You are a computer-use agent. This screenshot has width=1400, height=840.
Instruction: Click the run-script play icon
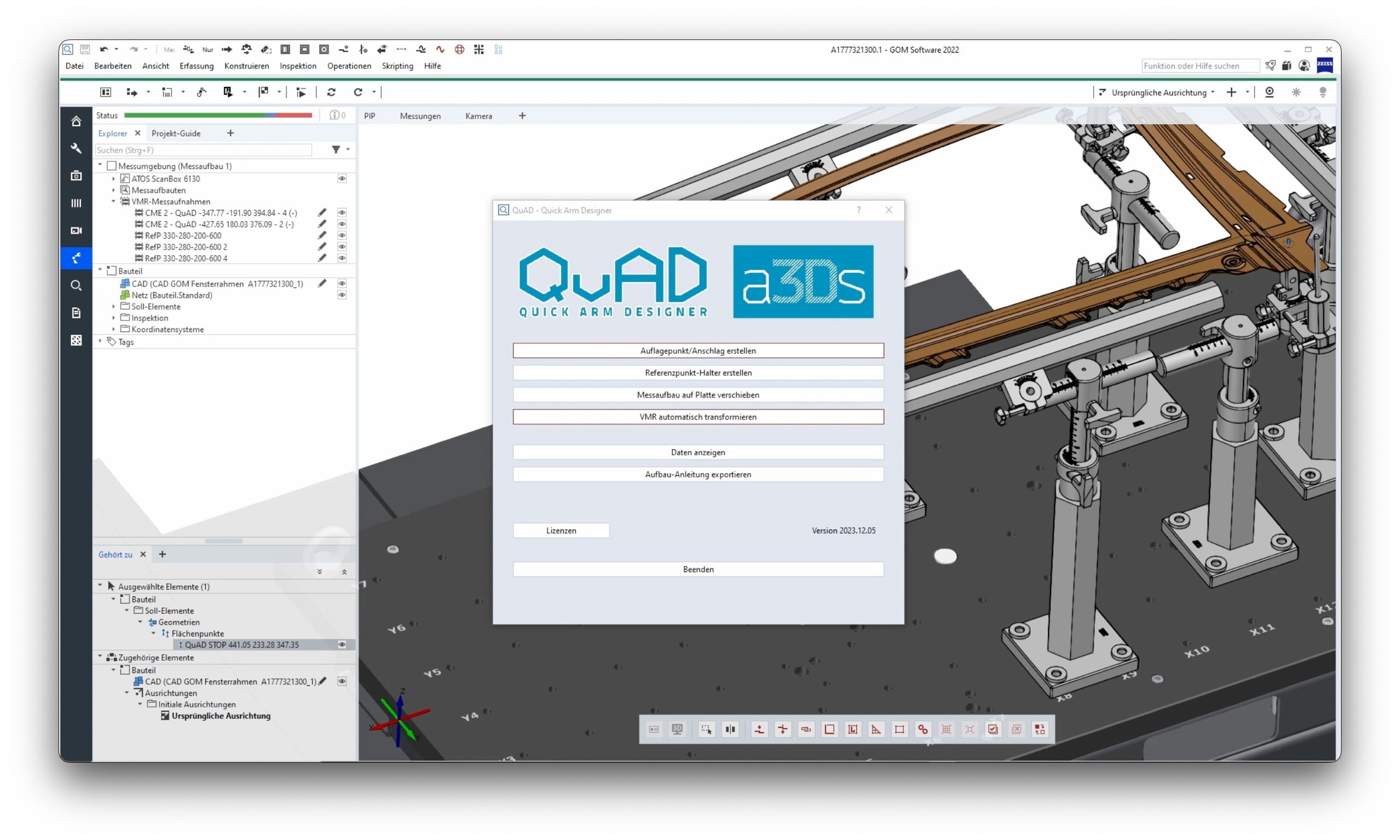coord(301,92)
